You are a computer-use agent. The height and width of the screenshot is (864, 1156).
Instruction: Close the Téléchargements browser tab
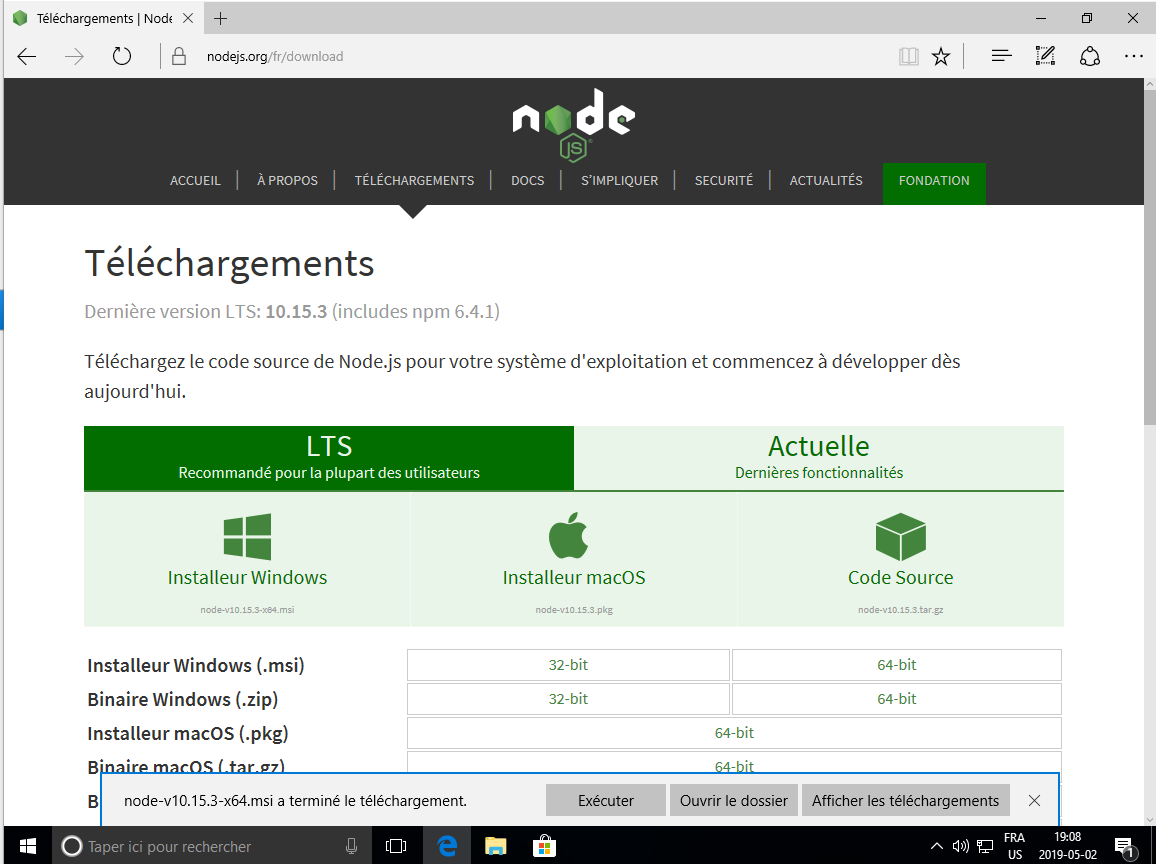tap(188, 18)
